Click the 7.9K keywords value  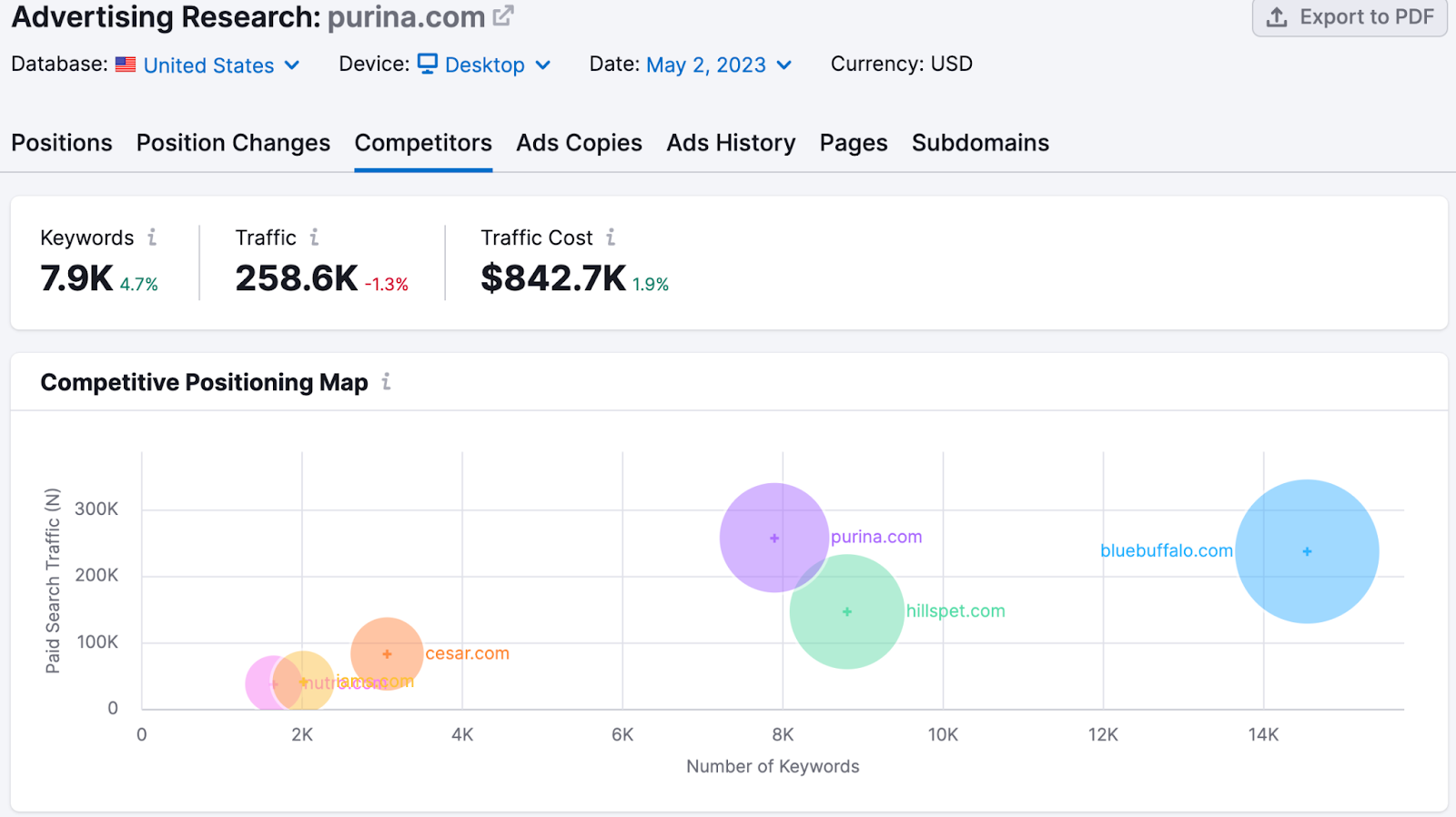pyautogui.click(x=76, y=278)
